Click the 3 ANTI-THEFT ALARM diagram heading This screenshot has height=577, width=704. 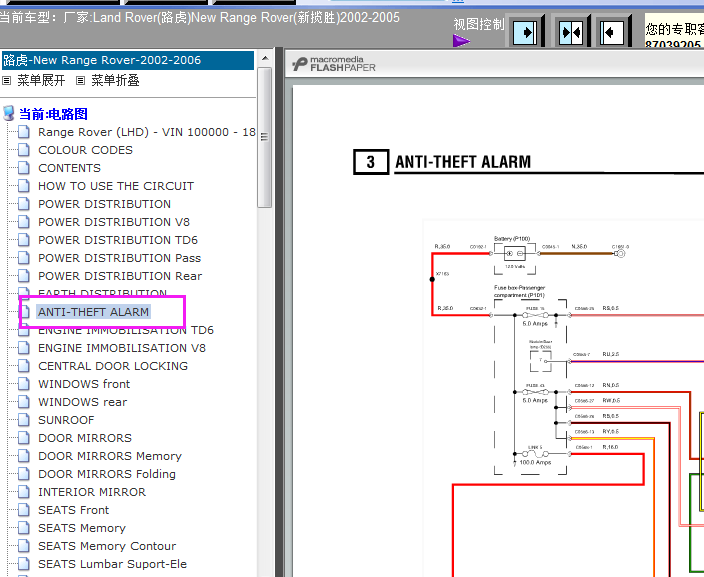pyautogui.click(x=442, y=162)
